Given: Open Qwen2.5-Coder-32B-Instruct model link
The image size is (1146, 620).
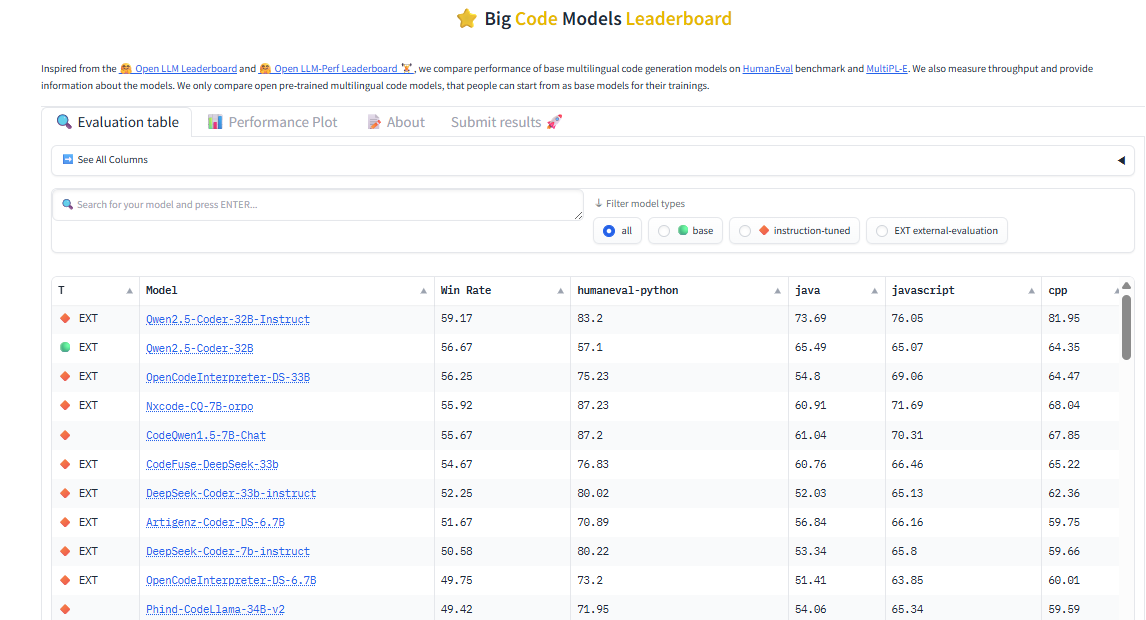Looking at the screenshot, I should 227,319.
